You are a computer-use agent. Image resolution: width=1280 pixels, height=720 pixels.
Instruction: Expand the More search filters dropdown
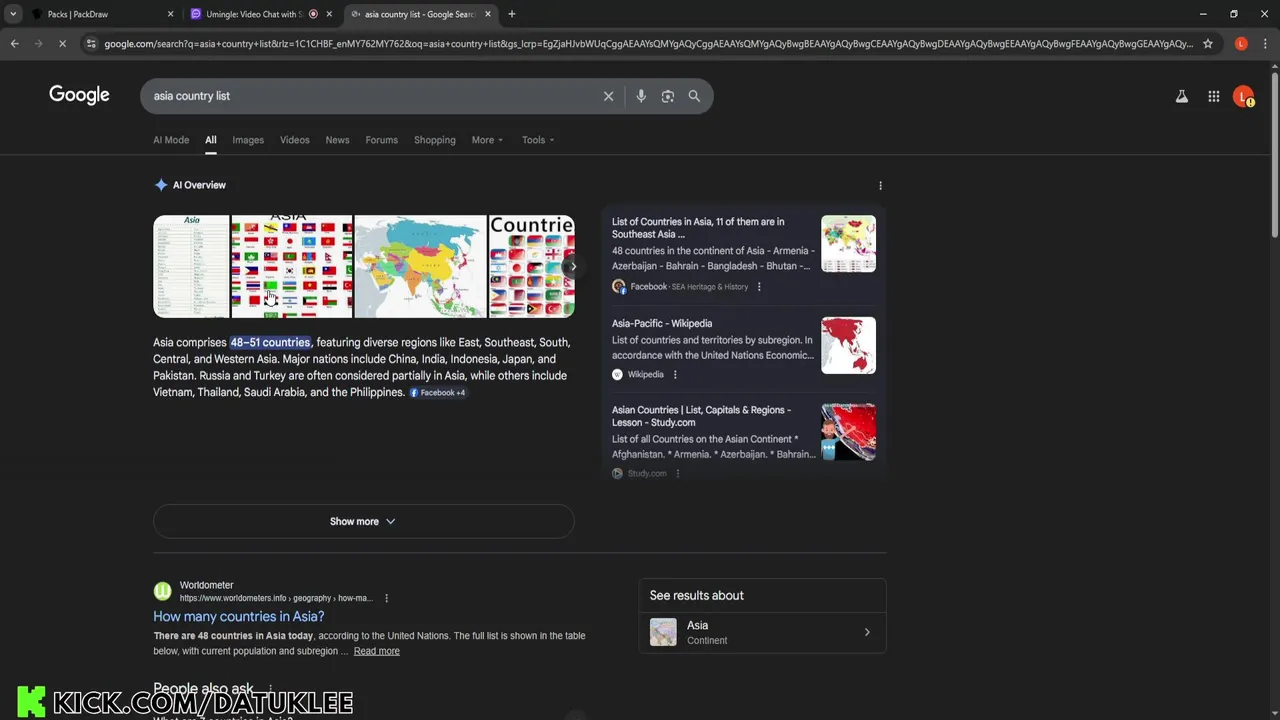pos(487,140)
